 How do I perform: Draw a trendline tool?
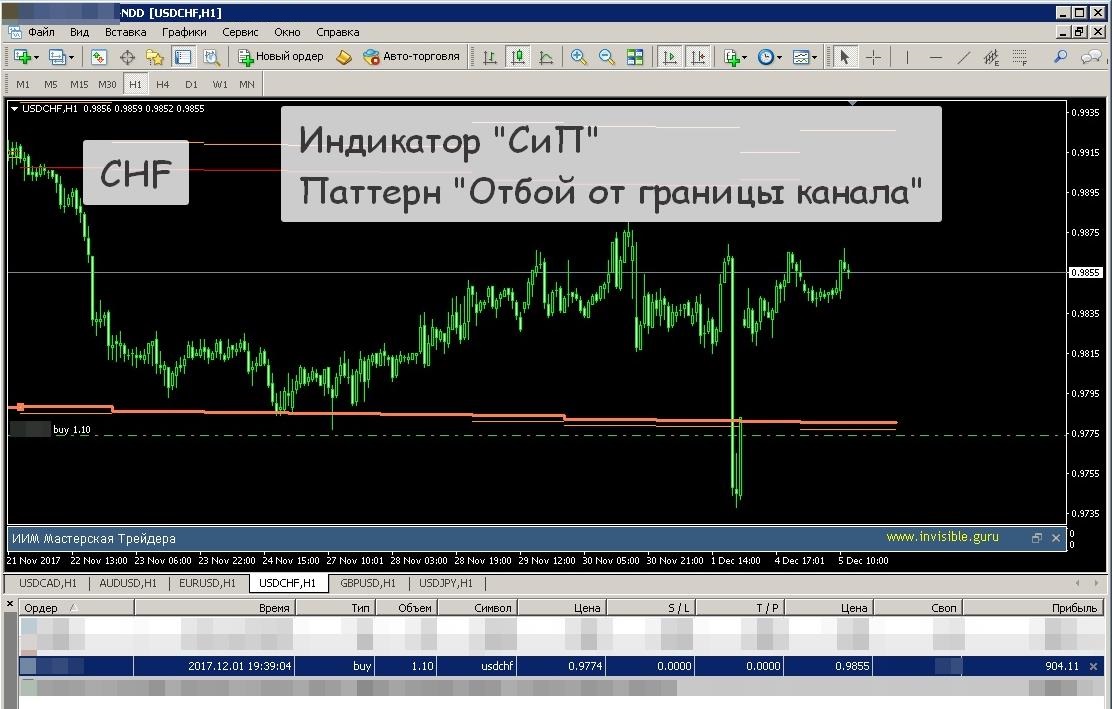(x=963, y=57)
